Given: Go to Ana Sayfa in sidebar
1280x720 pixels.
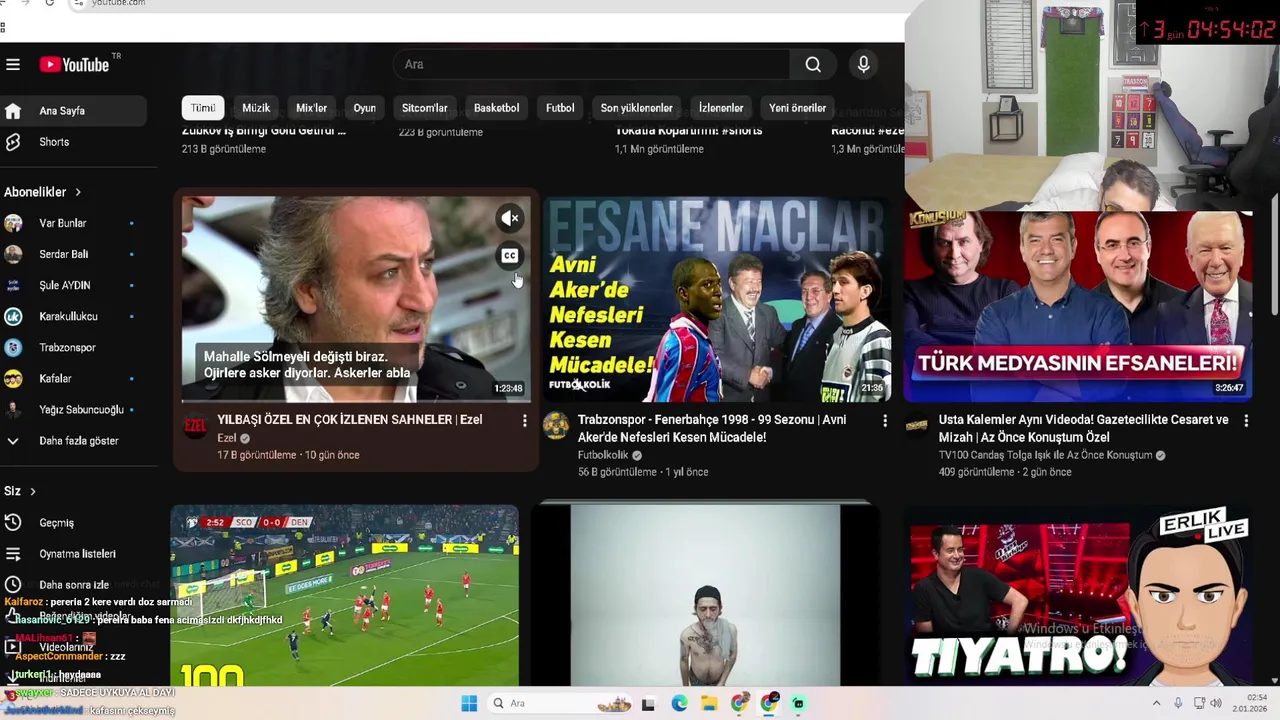Looking at the screenshot, I should click(x=74, y=111).
